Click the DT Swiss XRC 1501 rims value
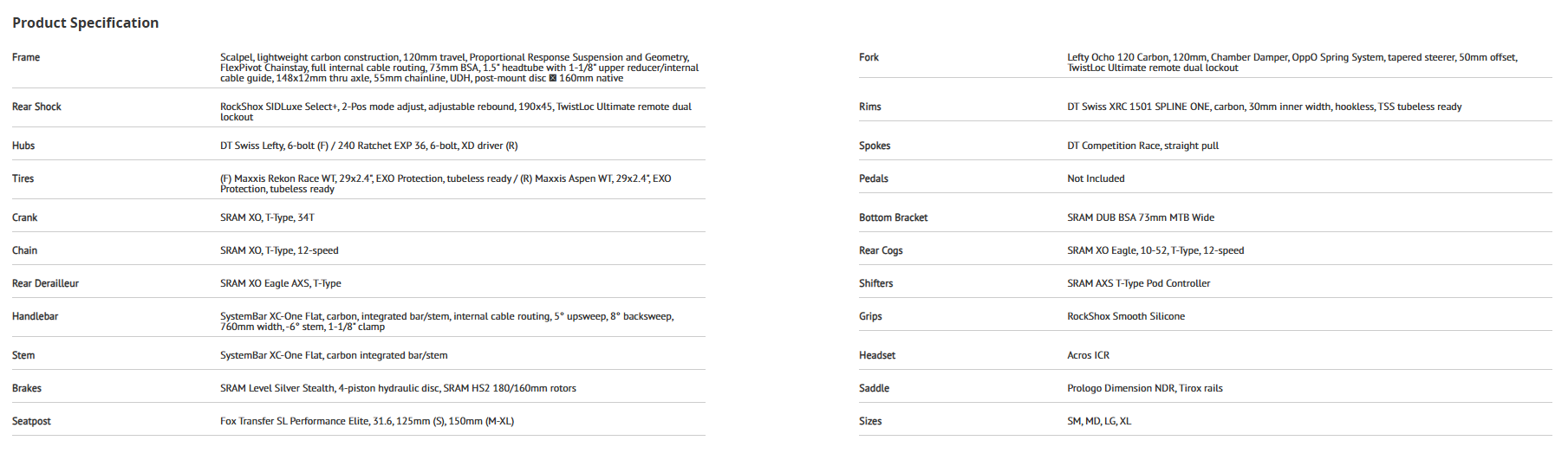 pyautogui.click(x=1264, y=107)
